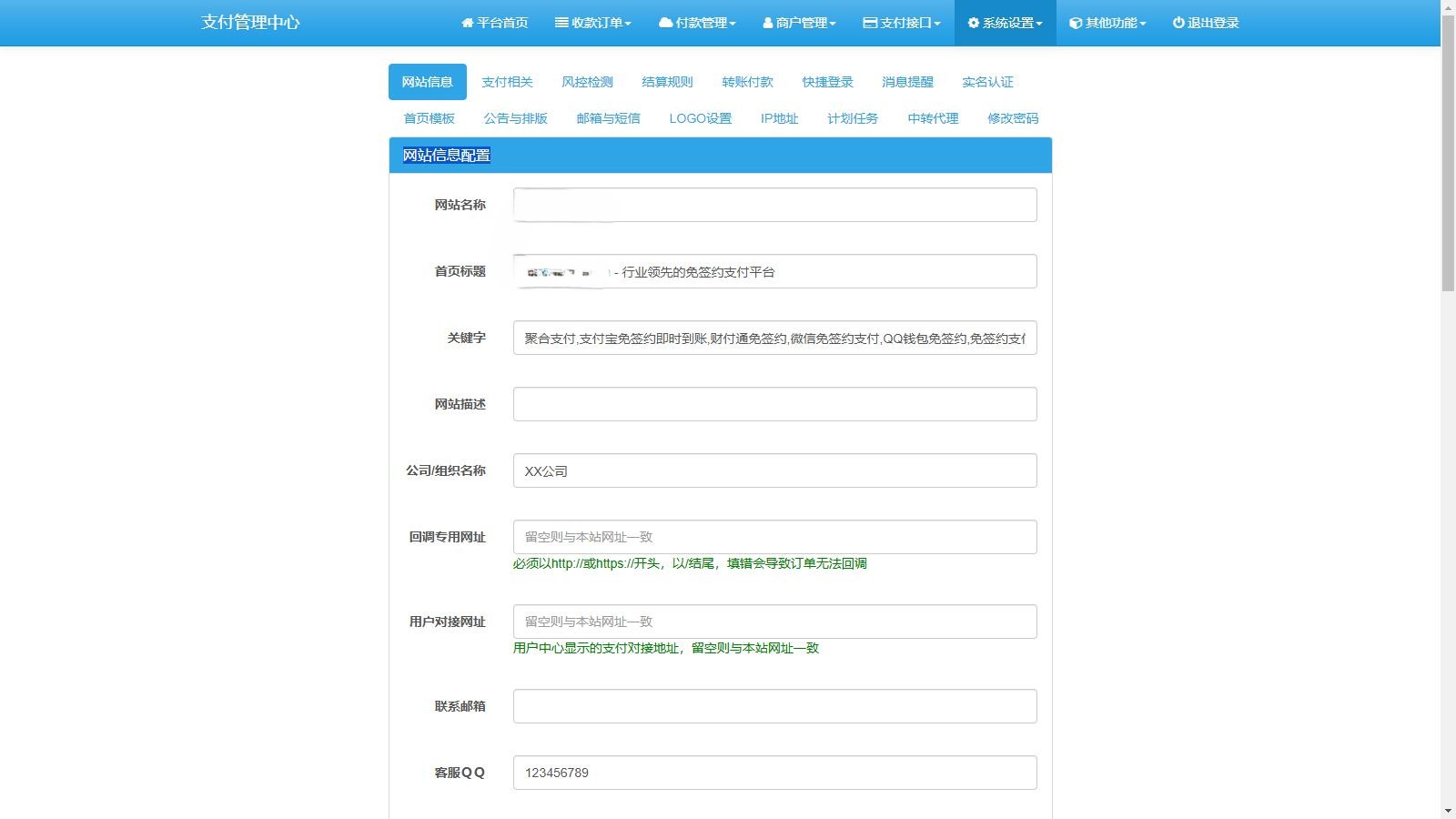This screenshot has width=1456, height=819.
Task: Open the 消息提醒 tab
Action: pos(907,82)
